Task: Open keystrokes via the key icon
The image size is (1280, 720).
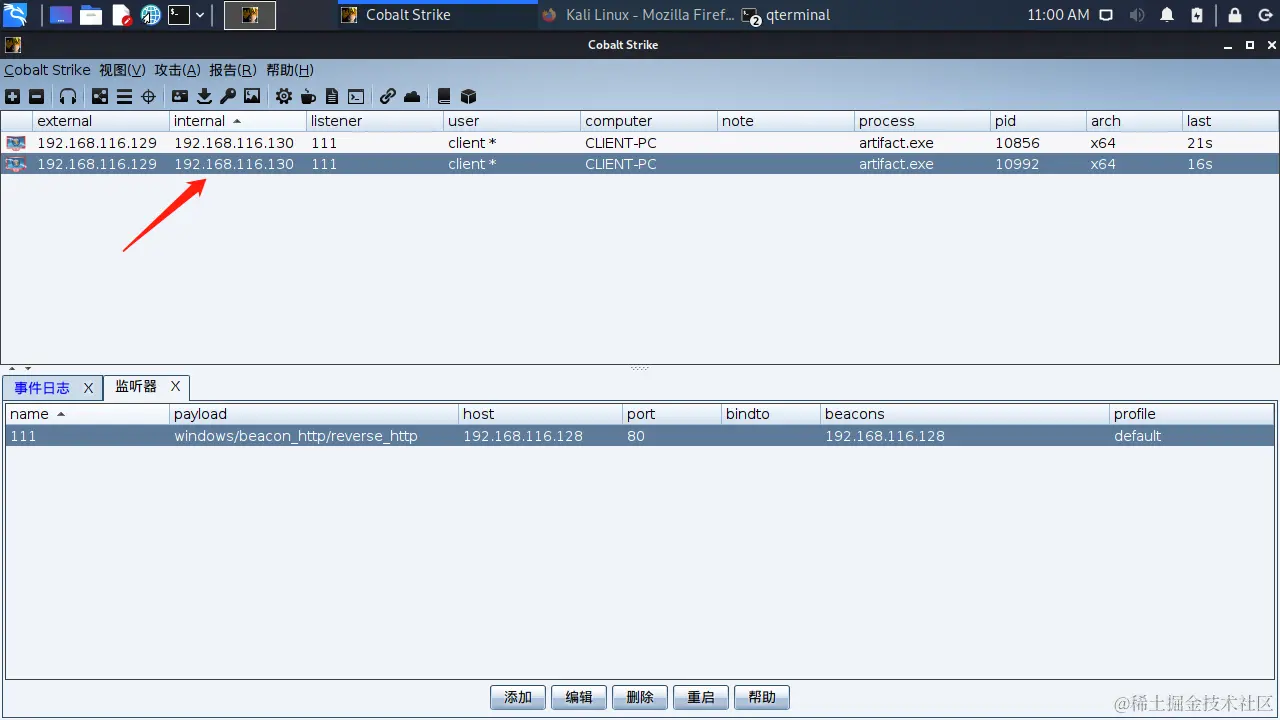Action: click(228, 97)
